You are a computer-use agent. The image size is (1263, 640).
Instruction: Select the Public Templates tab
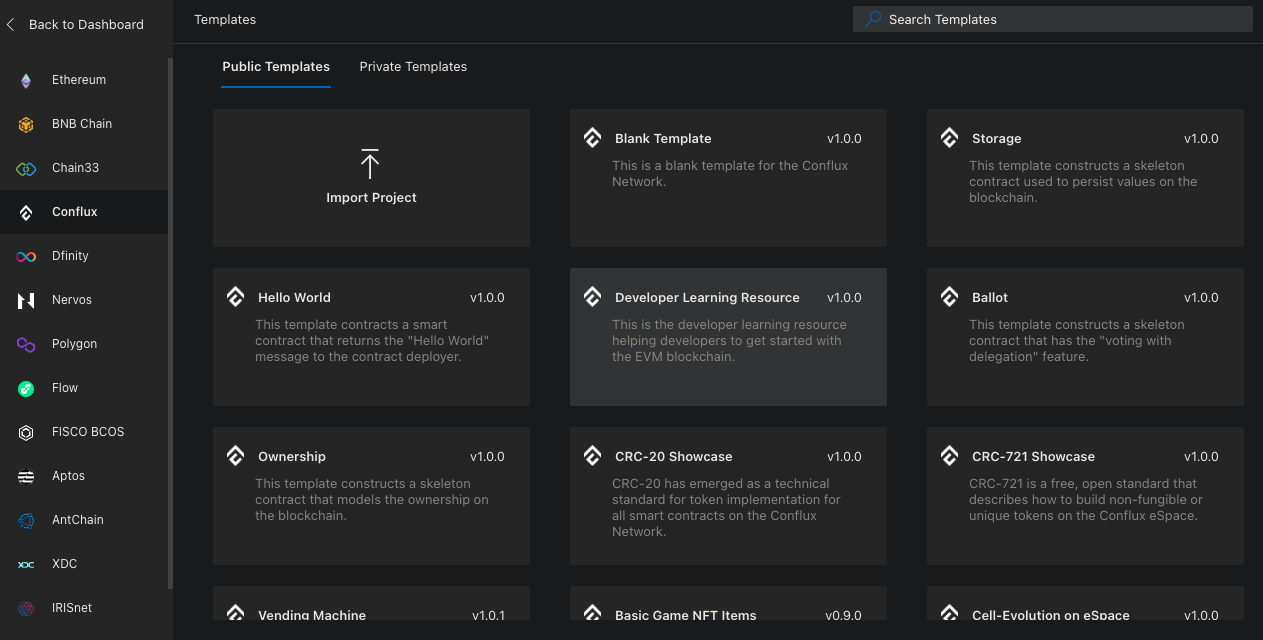coord(276,67)
